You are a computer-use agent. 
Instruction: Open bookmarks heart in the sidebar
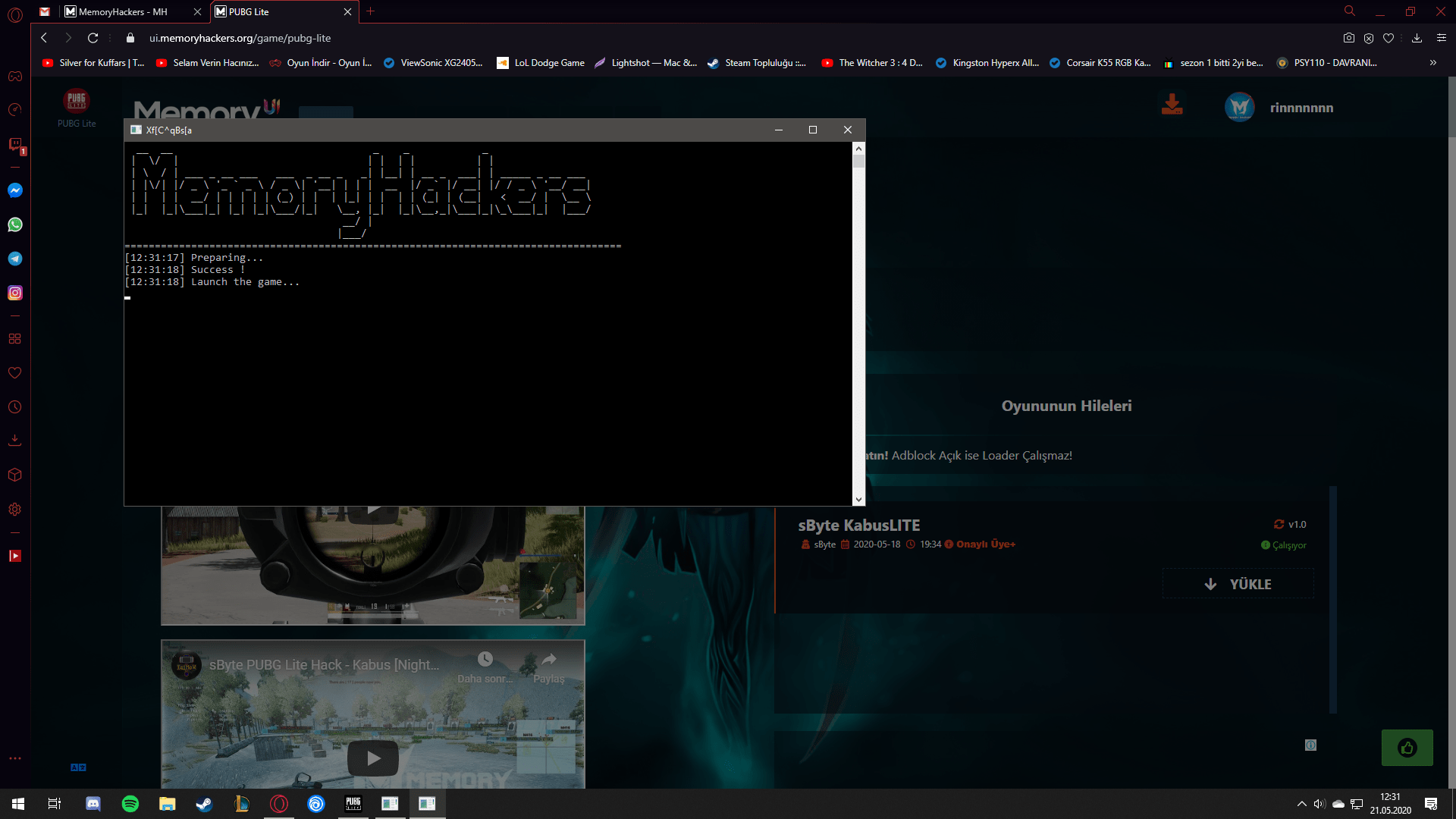[15, 373]
